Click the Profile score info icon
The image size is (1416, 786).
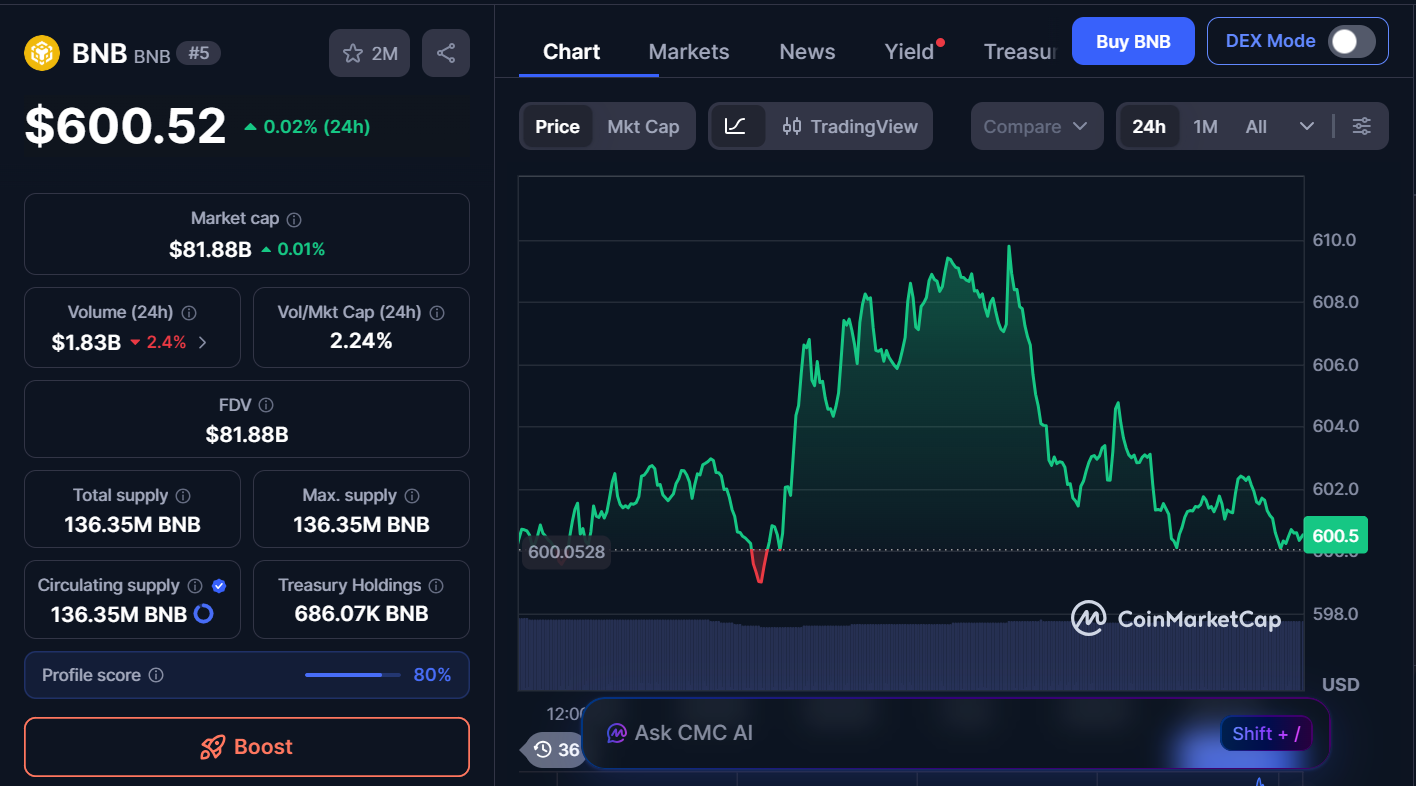point(156,675)
